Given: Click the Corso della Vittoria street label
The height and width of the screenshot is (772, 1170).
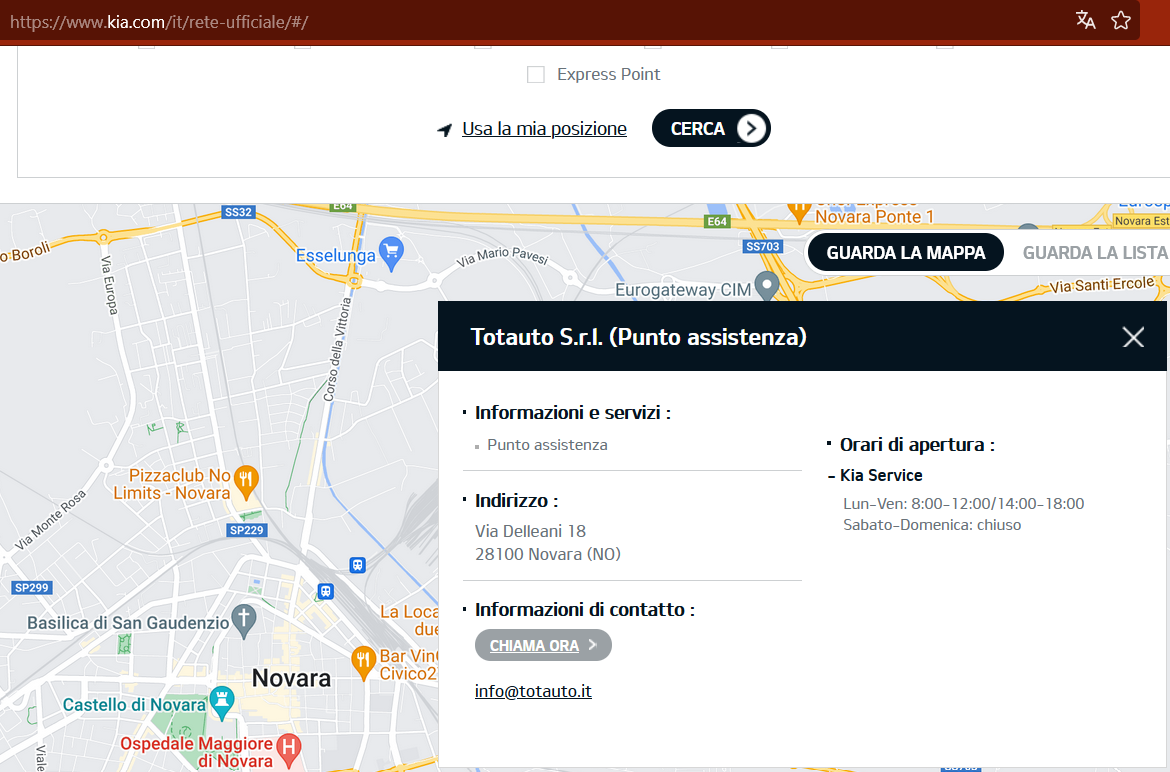Looking at the screenshot, I should (x=337, y=349).
